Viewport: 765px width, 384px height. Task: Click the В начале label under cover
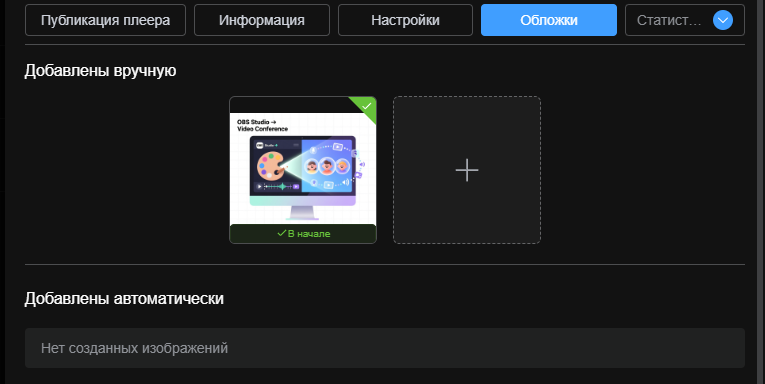tap(303, 234)
